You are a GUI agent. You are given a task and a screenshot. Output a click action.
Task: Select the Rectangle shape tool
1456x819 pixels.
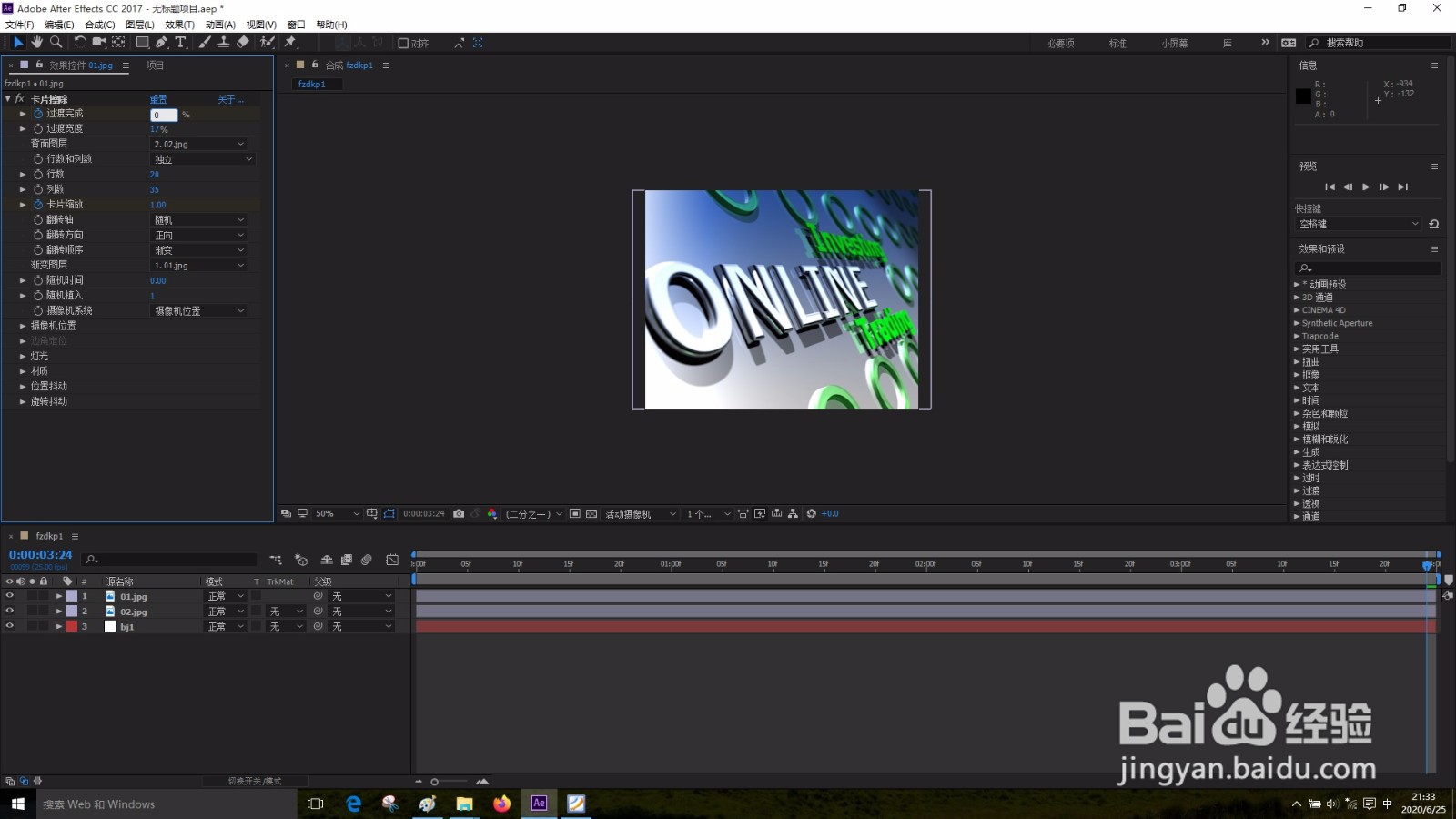[143, 42]
